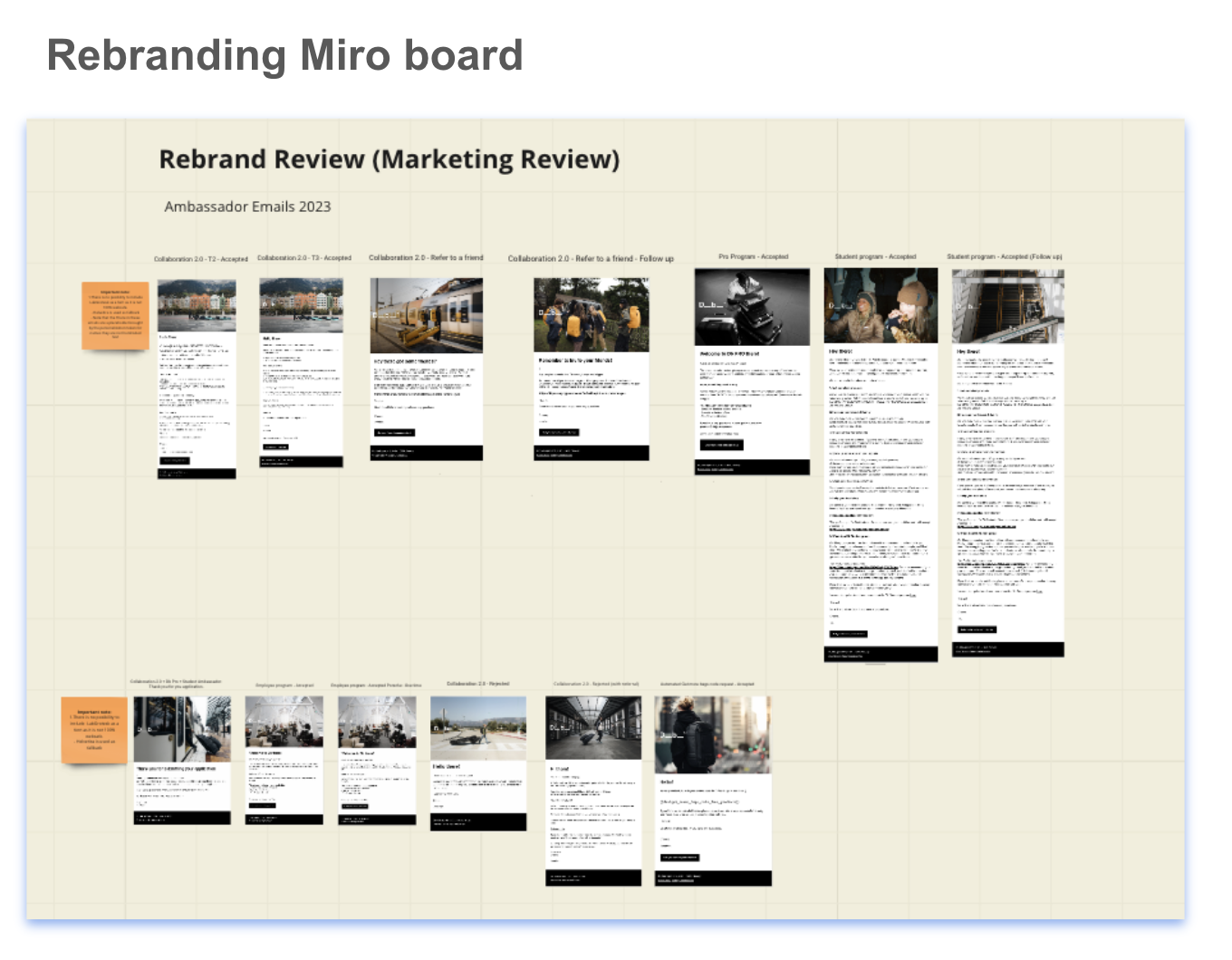1232x960 pixels.
Task: Click 'Collaboration 2.0 - Rejected (with referral)' label
Action: pyautogui.click(x=596, y=685)
